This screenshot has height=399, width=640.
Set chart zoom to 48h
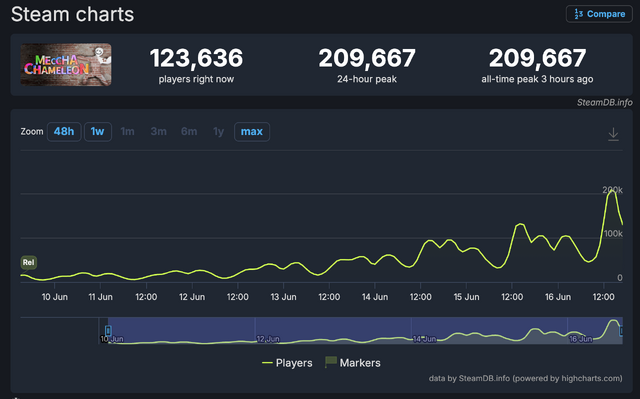click(x=64, y=132)
